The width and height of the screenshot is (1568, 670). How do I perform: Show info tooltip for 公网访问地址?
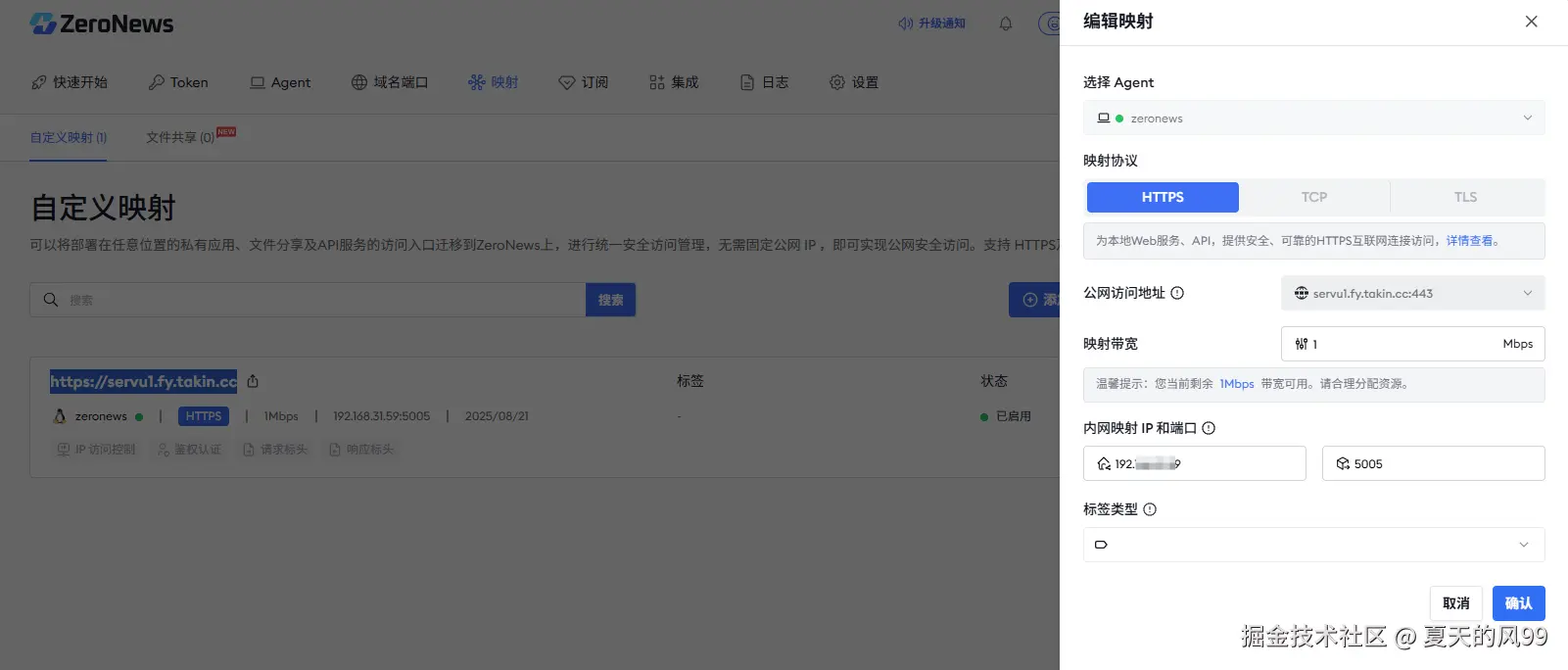[x=1177, y=293]
